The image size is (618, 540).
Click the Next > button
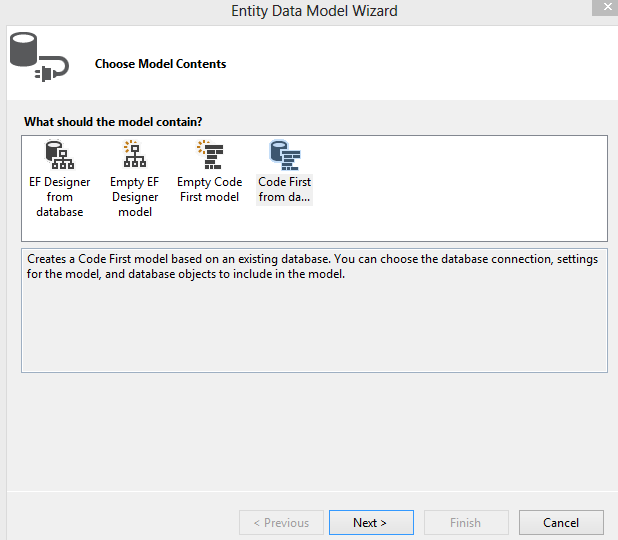[371, 522]
